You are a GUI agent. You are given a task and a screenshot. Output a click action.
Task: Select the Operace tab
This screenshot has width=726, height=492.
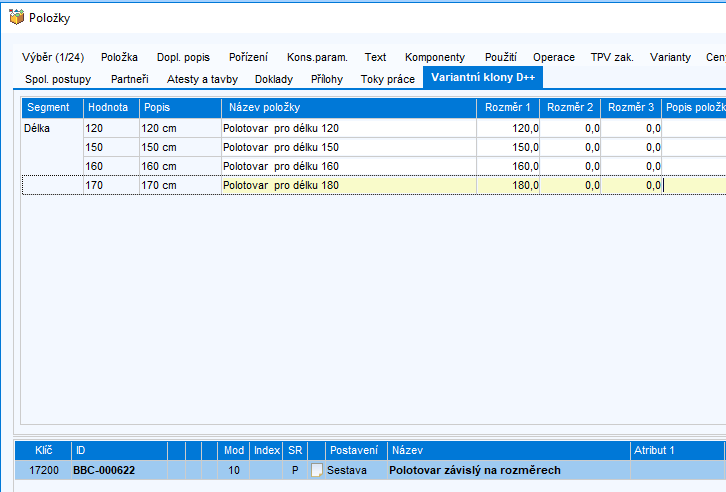[x=553, y=57]
